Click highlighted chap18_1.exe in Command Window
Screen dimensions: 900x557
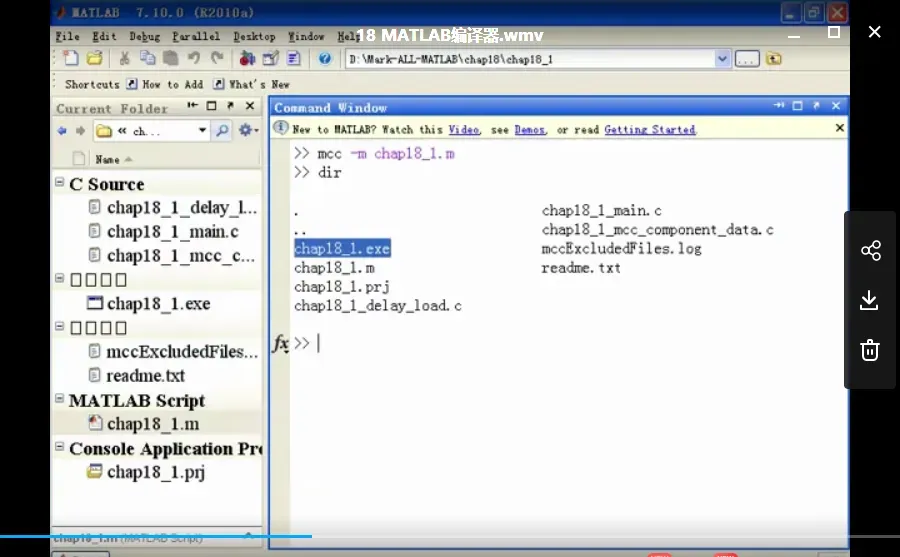[342, 249]
